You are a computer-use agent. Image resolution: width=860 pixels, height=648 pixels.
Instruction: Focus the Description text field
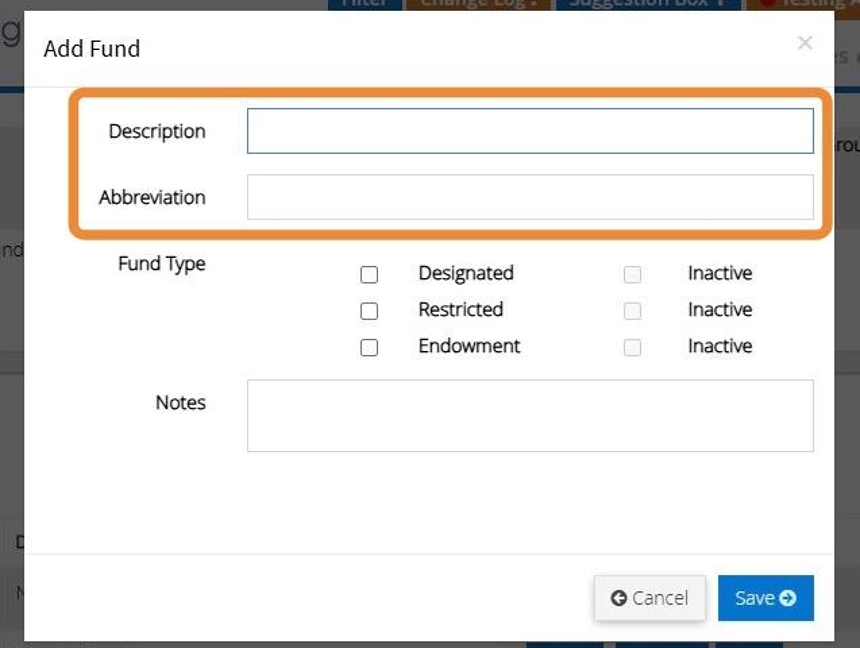click(x=530, y=131)
